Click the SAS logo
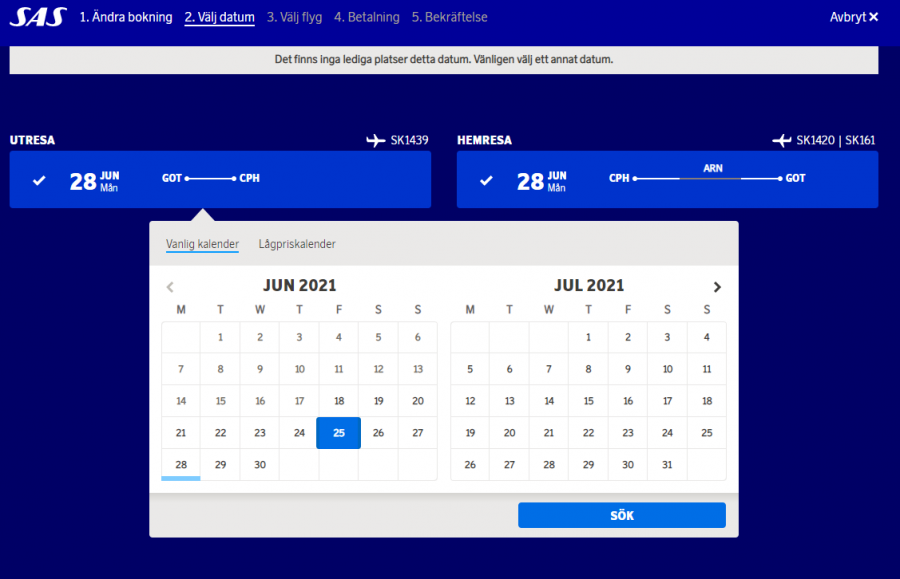 tap(38, 17)
